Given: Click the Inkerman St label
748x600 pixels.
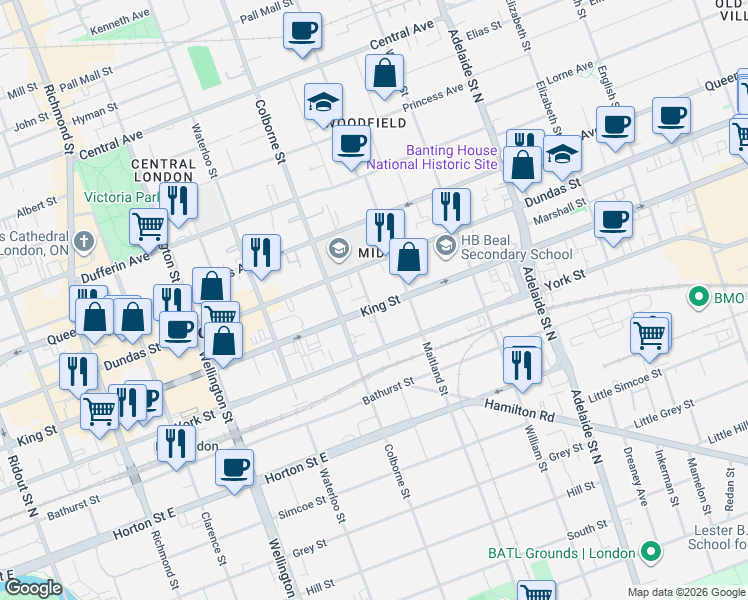Looking at the screenshot, I should 666,478.
